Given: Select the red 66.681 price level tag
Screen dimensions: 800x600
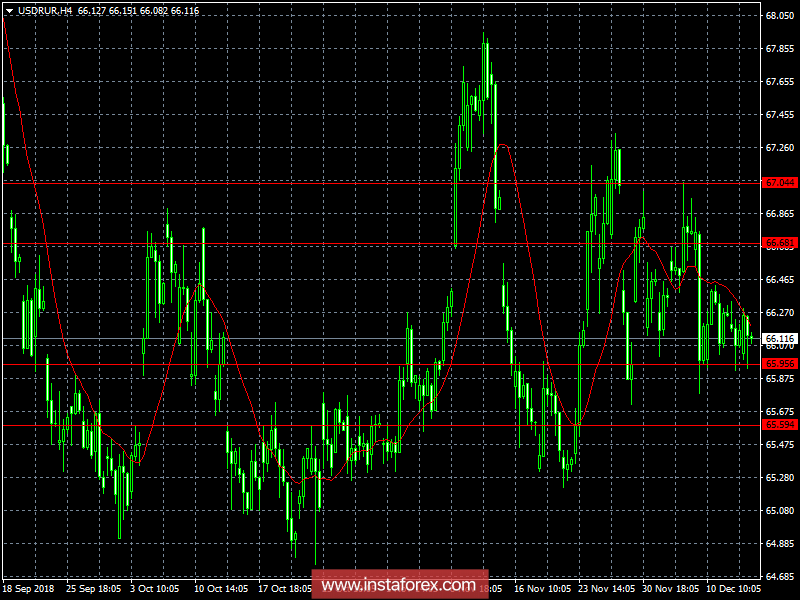Looking at the screenshot, I should [x=779, y=242].
